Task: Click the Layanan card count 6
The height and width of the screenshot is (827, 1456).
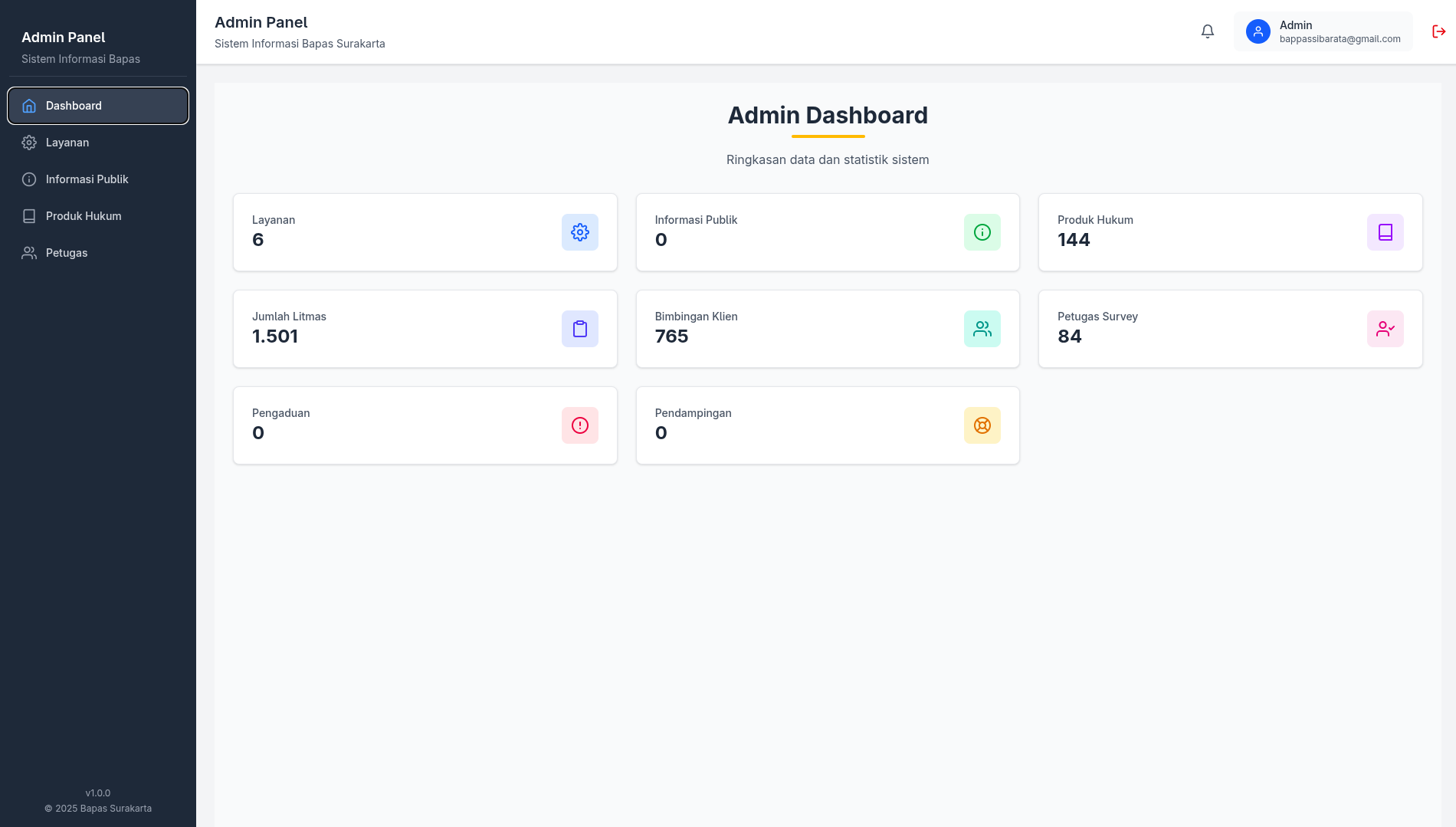Action: 258,240
